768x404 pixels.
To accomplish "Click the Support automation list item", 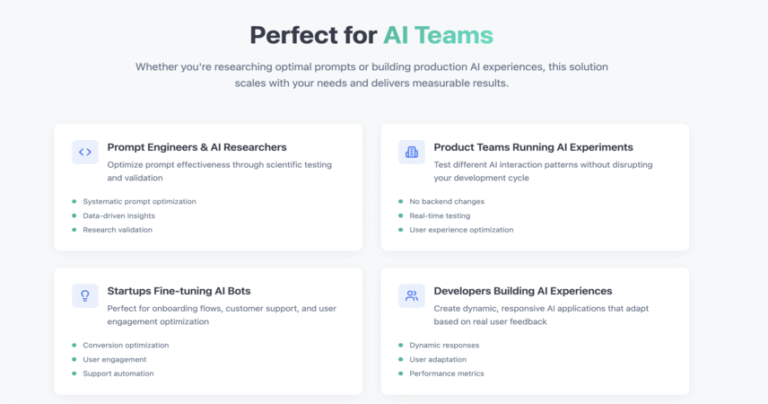I will click(x=118, y=374).
